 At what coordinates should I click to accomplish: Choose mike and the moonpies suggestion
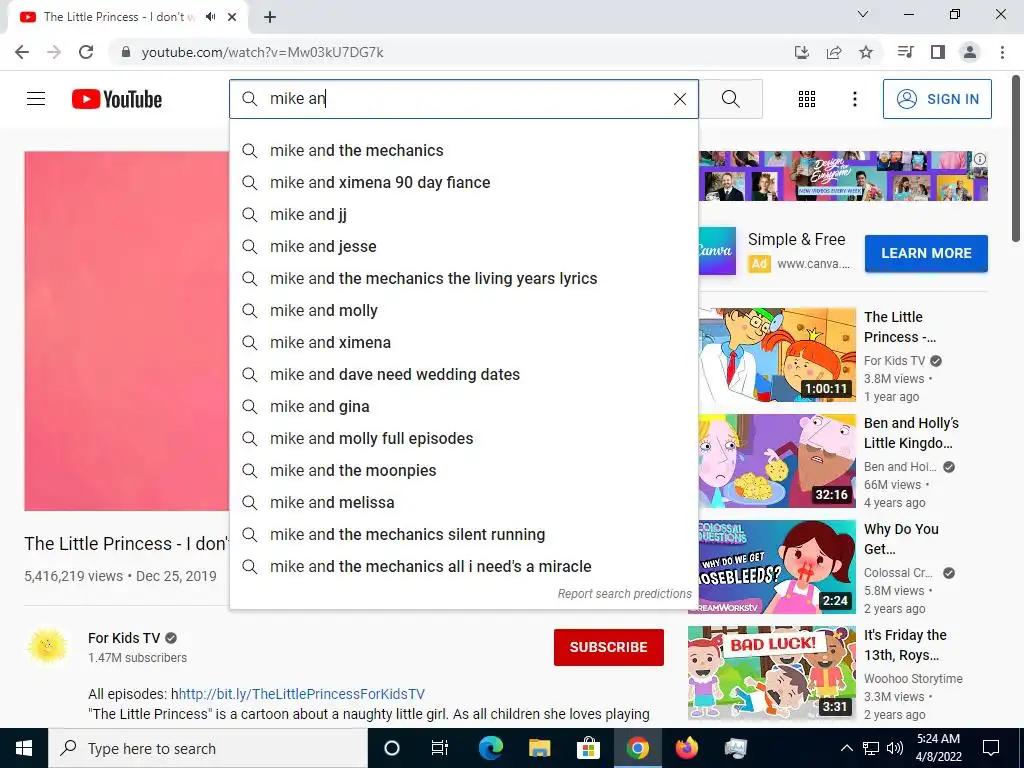464,470
